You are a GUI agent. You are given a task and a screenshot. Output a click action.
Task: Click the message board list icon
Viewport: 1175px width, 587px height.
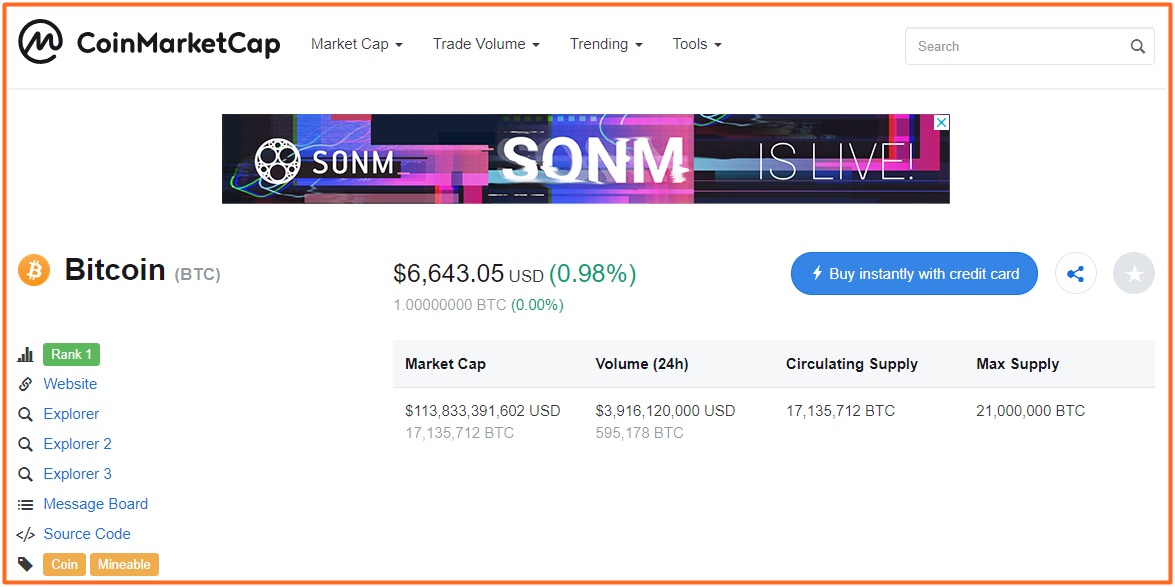click(25, 505)
